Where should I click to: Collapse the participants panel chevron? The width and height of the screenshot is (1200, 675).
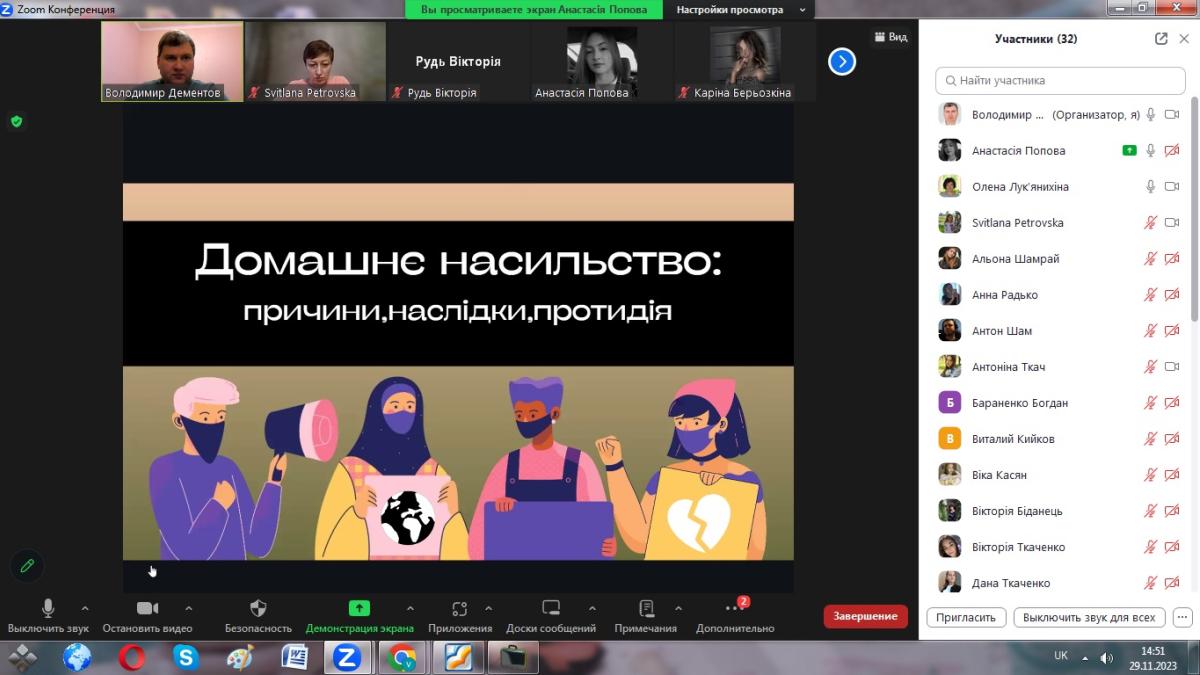[1184, 39]
